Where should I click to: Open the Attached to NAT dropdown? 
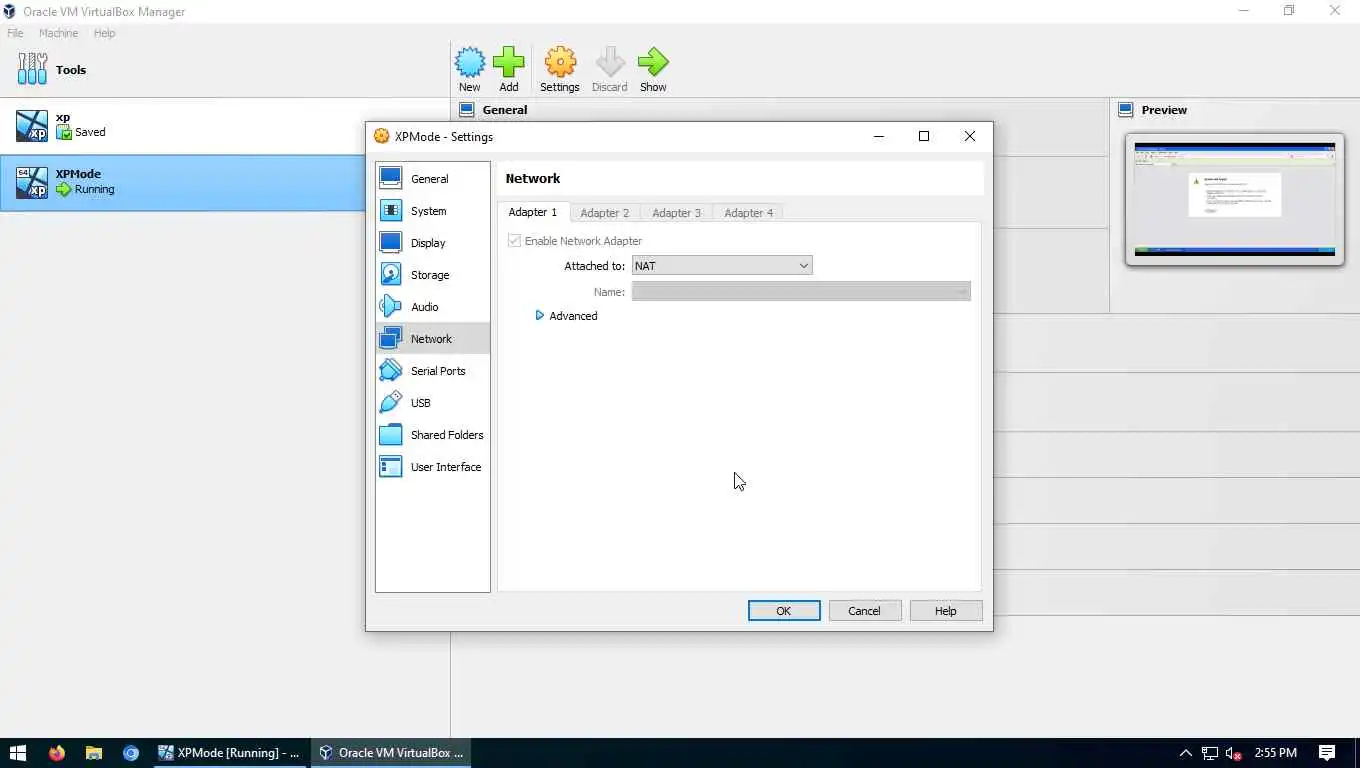721,266
